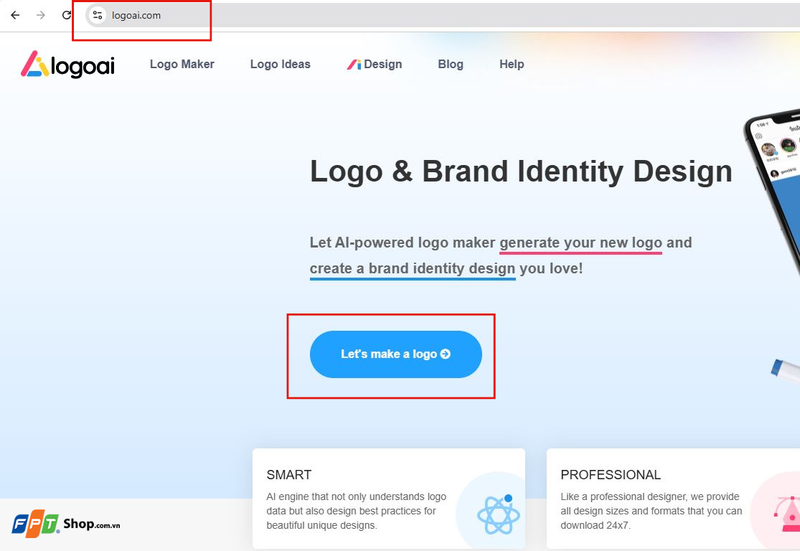Click the PROFESSIONAL card description text
This screenshot has height=551, width=800.
(x=651, y=511)
